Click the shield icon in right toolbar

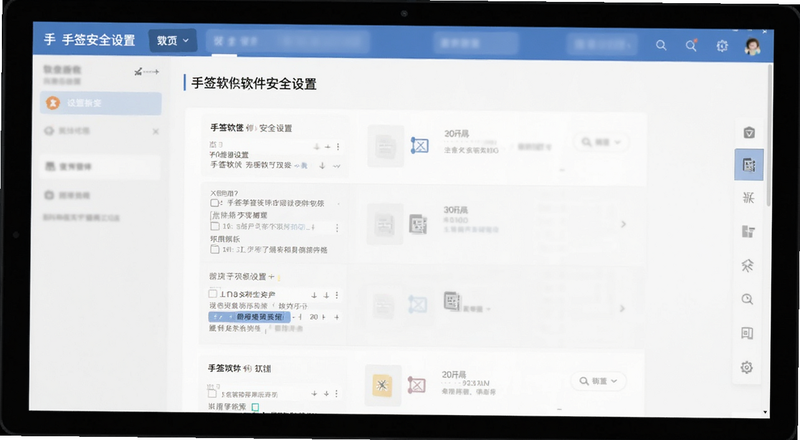[749, 133]
